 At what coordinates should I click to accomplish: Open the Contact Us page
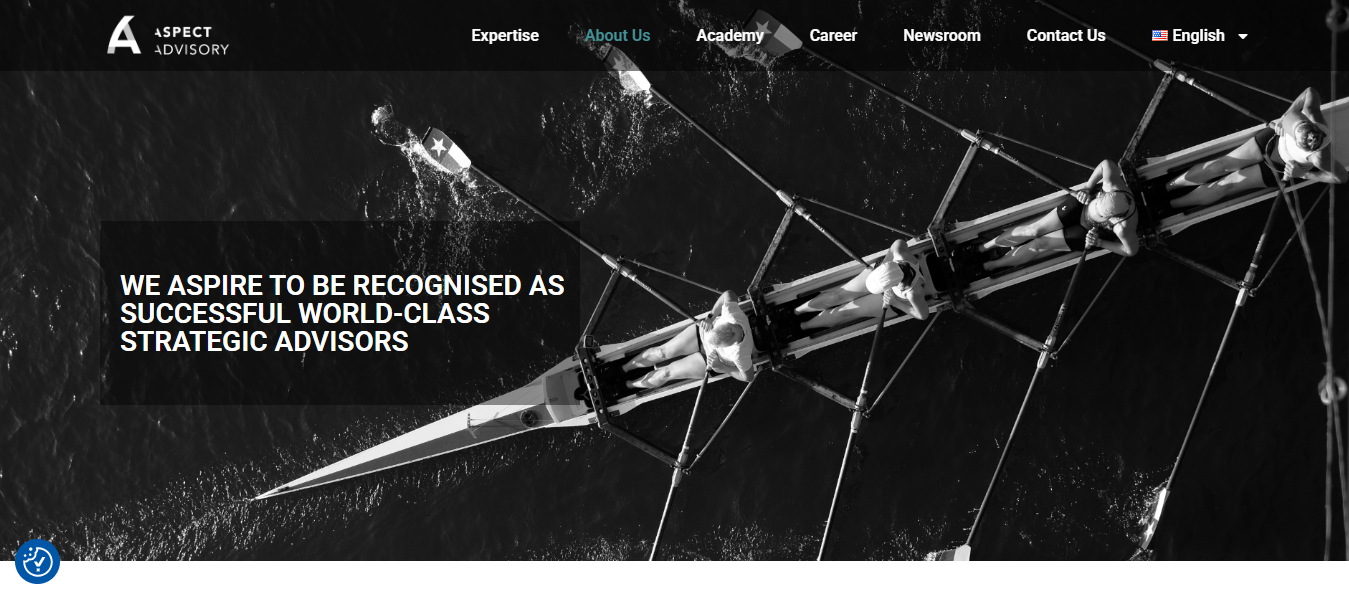1066,35
